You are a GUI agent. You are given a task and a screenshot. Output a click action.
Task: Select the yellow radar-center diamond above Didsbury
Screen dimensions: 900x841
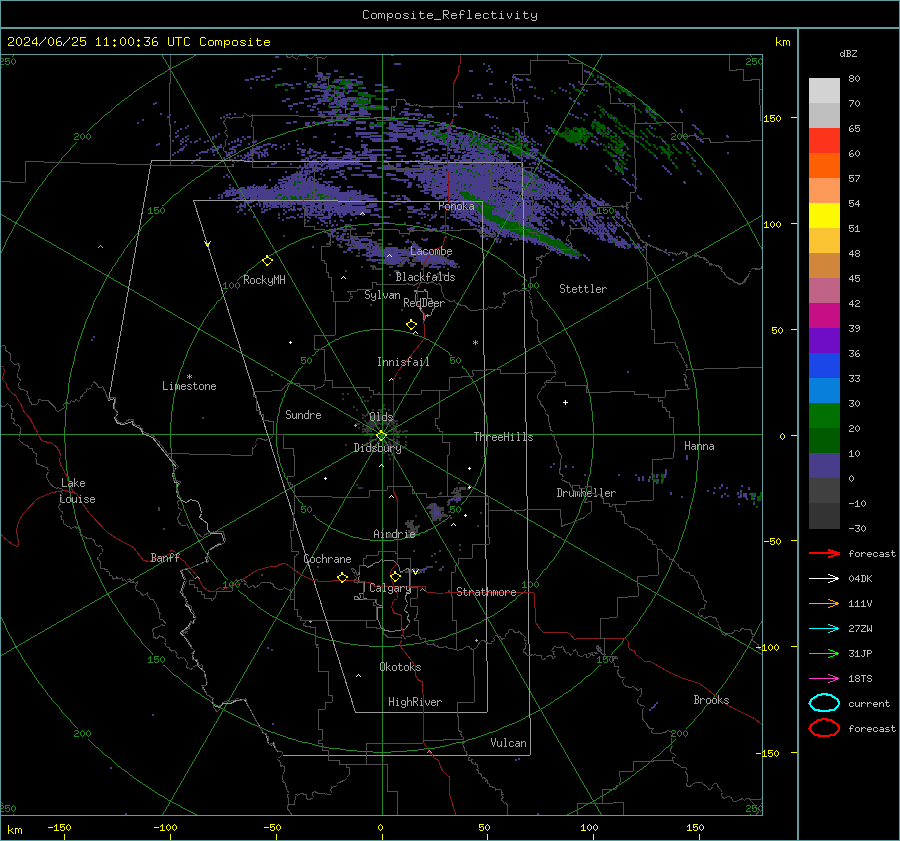(381, 436)
